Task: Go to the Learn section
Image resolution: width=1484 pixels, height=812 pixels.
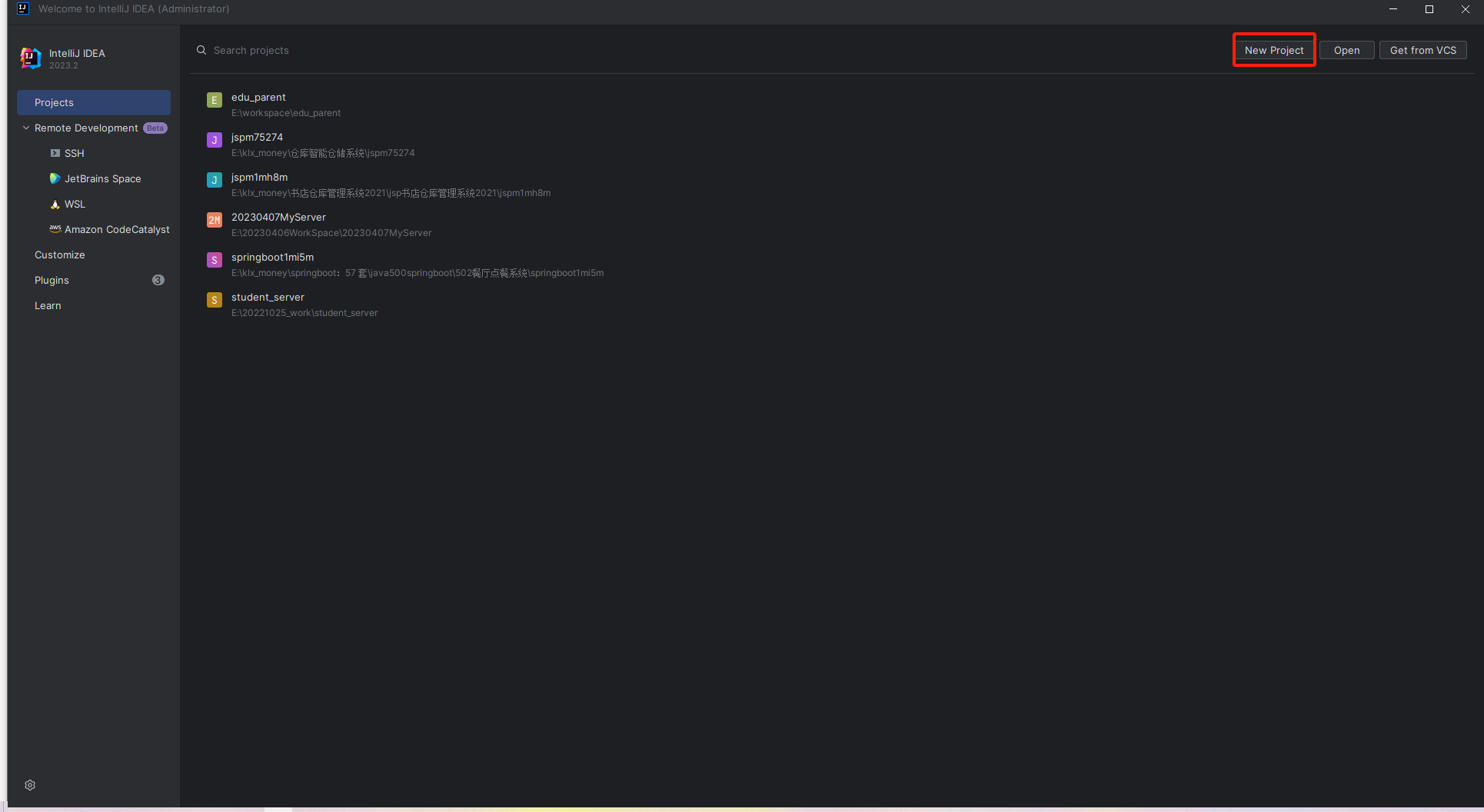Action: (x=48, y=305)
